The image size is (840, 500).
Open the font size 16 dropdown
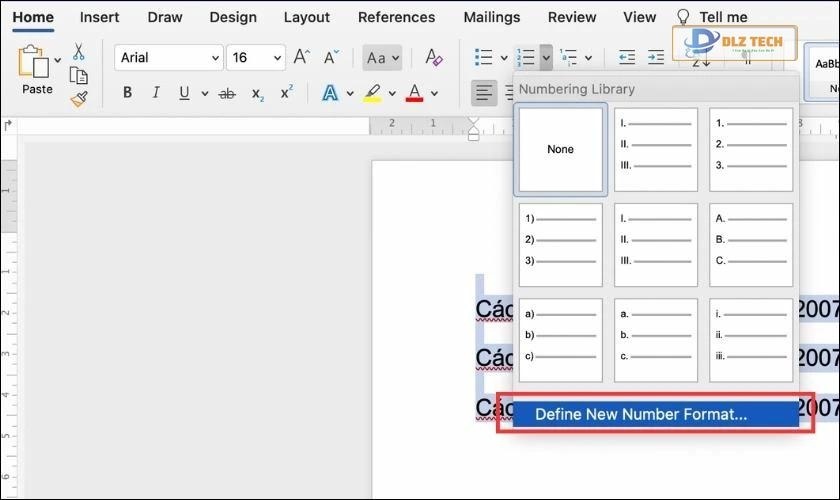pos(255,58)
